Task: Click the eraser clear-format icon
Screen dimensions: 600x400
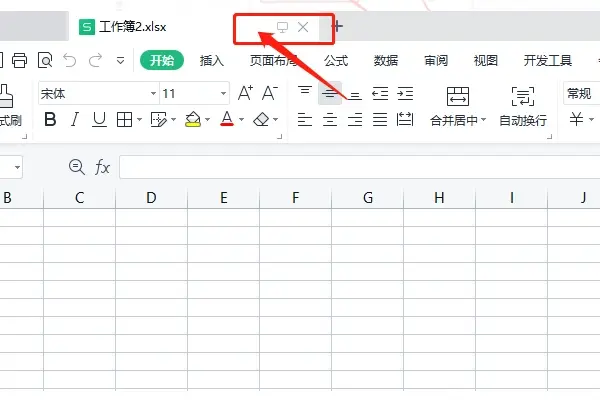Action: [x=262, y=120]
